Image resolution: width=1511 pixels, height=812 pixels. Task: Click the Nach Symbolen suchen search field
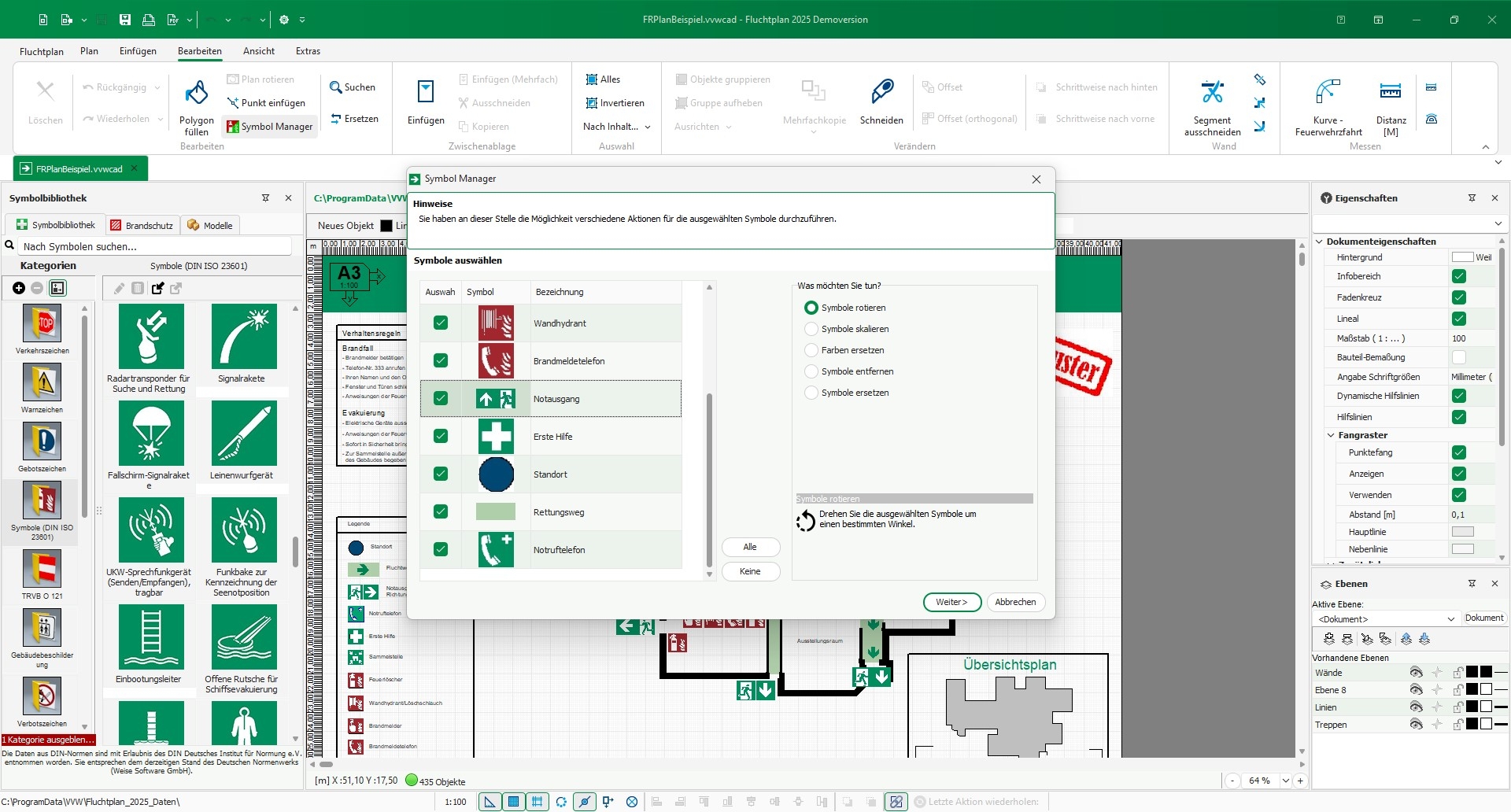pos(156,246)
